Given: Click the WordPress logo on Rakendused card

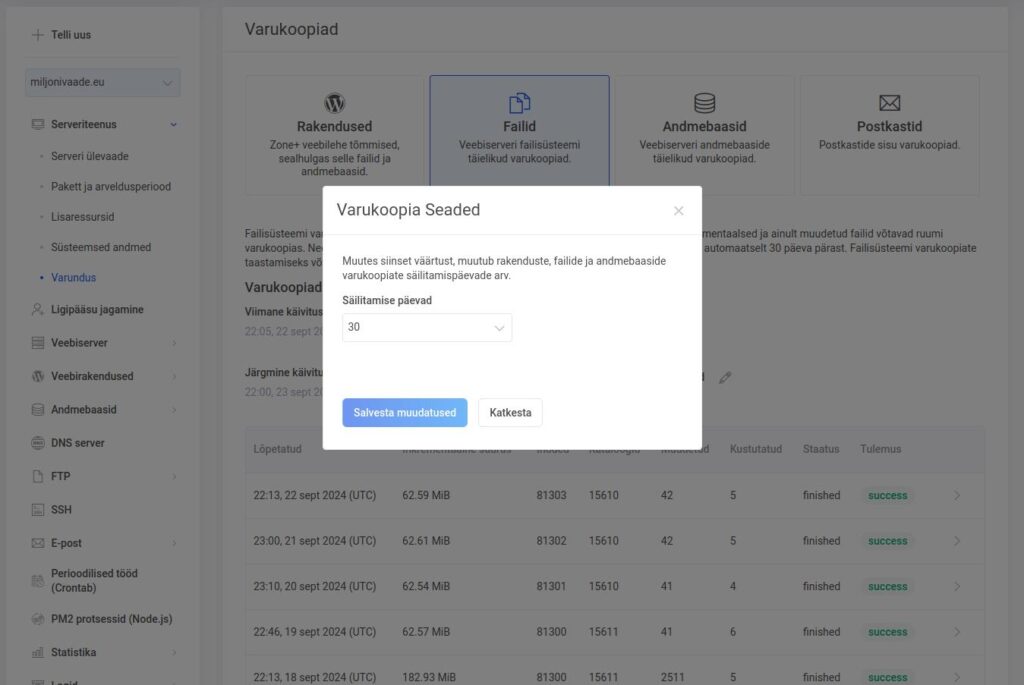Looking at the screenshot, I should [x=334, y=103].
